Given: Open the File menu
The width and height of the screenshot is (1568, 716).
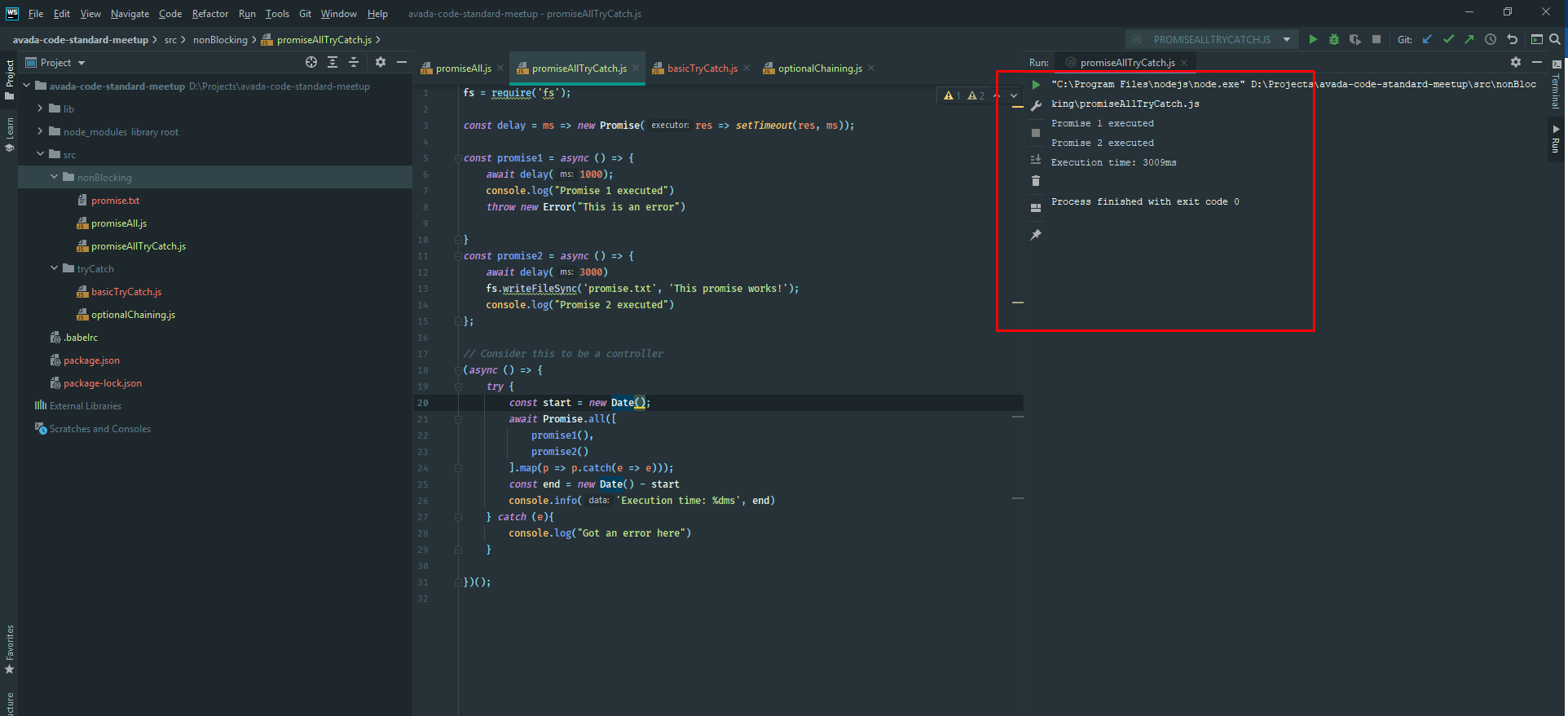Looking at the screenshot, I should pyautogui.click(x=36, y=14).
